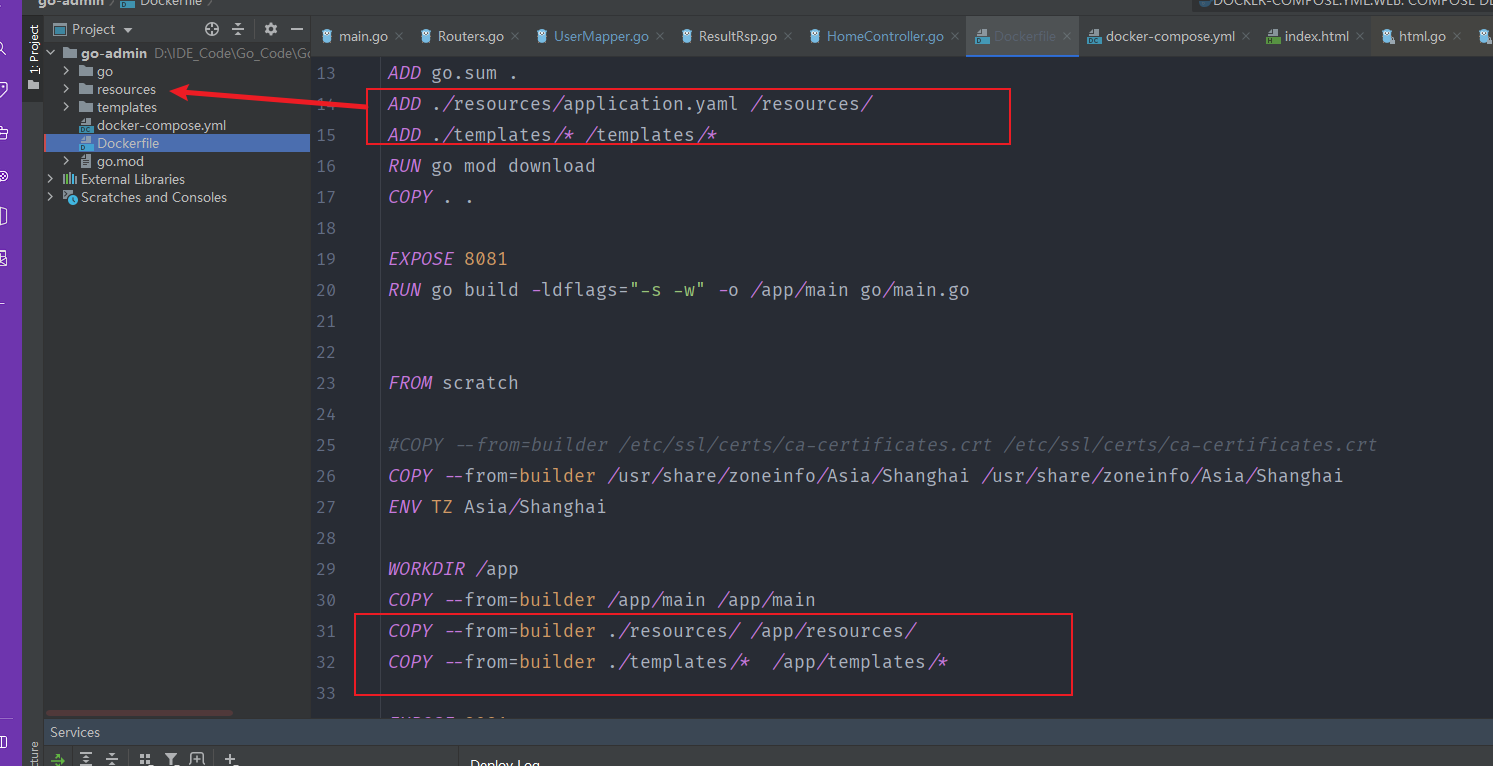Place cursor on WORKDIR /app line
This screenshot has height=766, width=1493.
[453, 569]
